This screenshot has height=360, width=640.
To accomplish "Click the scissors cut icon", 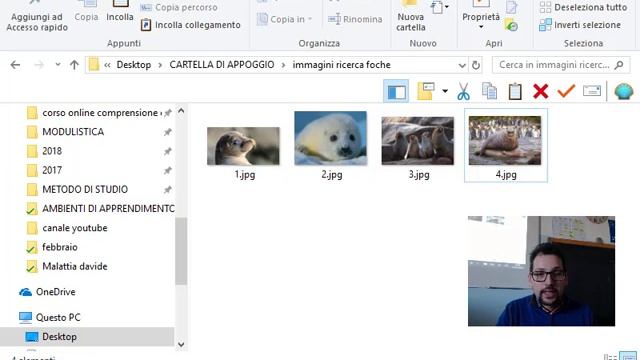I will coord(463,91).
